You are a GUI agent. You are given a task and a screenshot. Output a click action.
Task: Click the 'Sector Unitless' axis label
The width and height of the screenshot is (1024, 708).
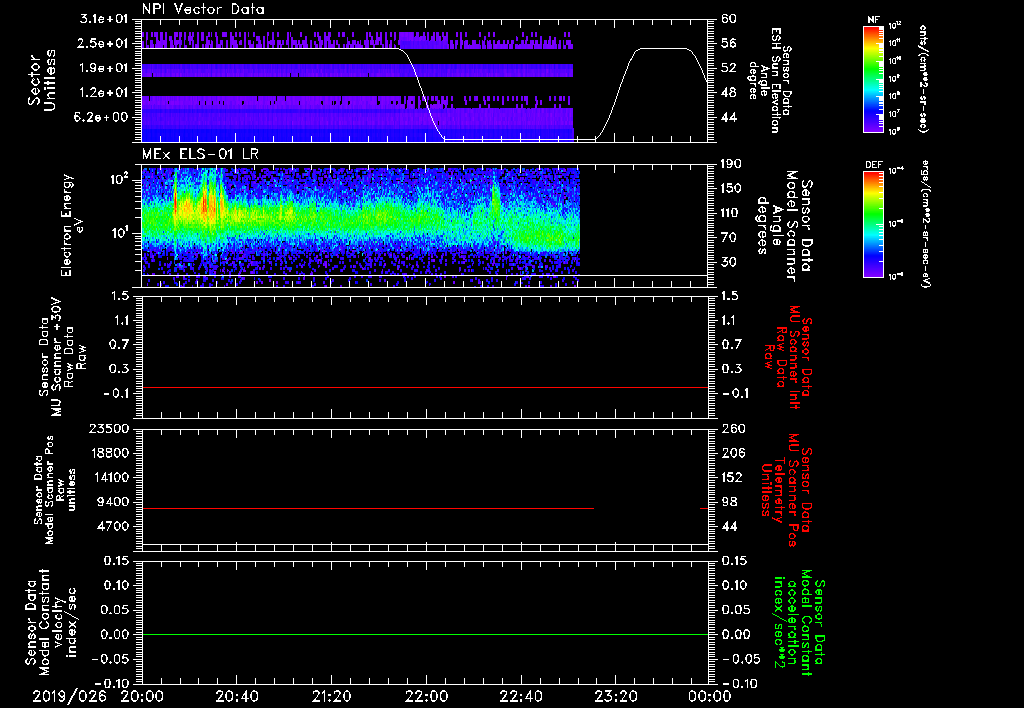coord(42,80)
